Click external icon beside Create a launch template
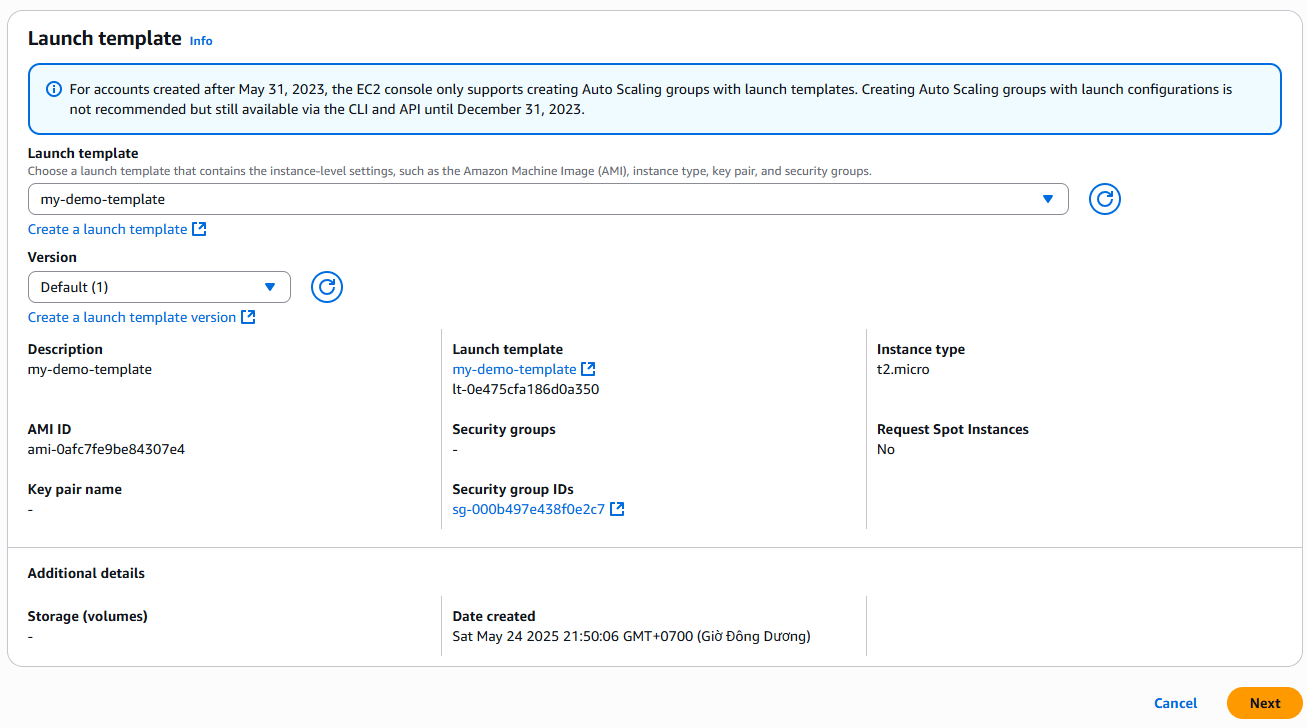This screenshot has width=1307, height=728. pos(199,229)
